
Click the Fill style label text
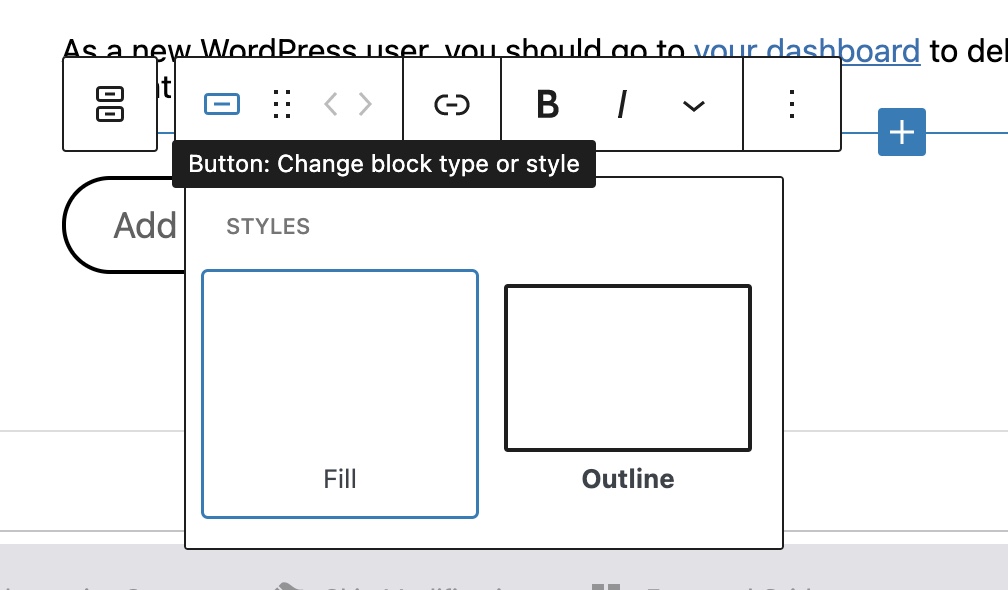point(340,479)
